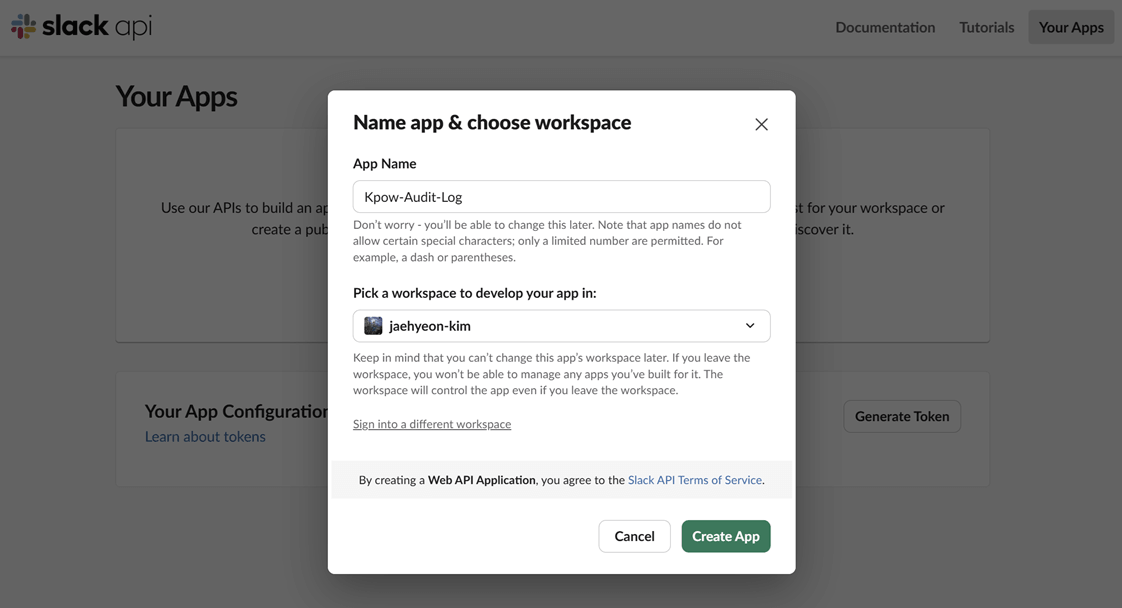Screen dimensions: 1122x608
Task: Open the Learn about tokens link
Action: (205, 436)
